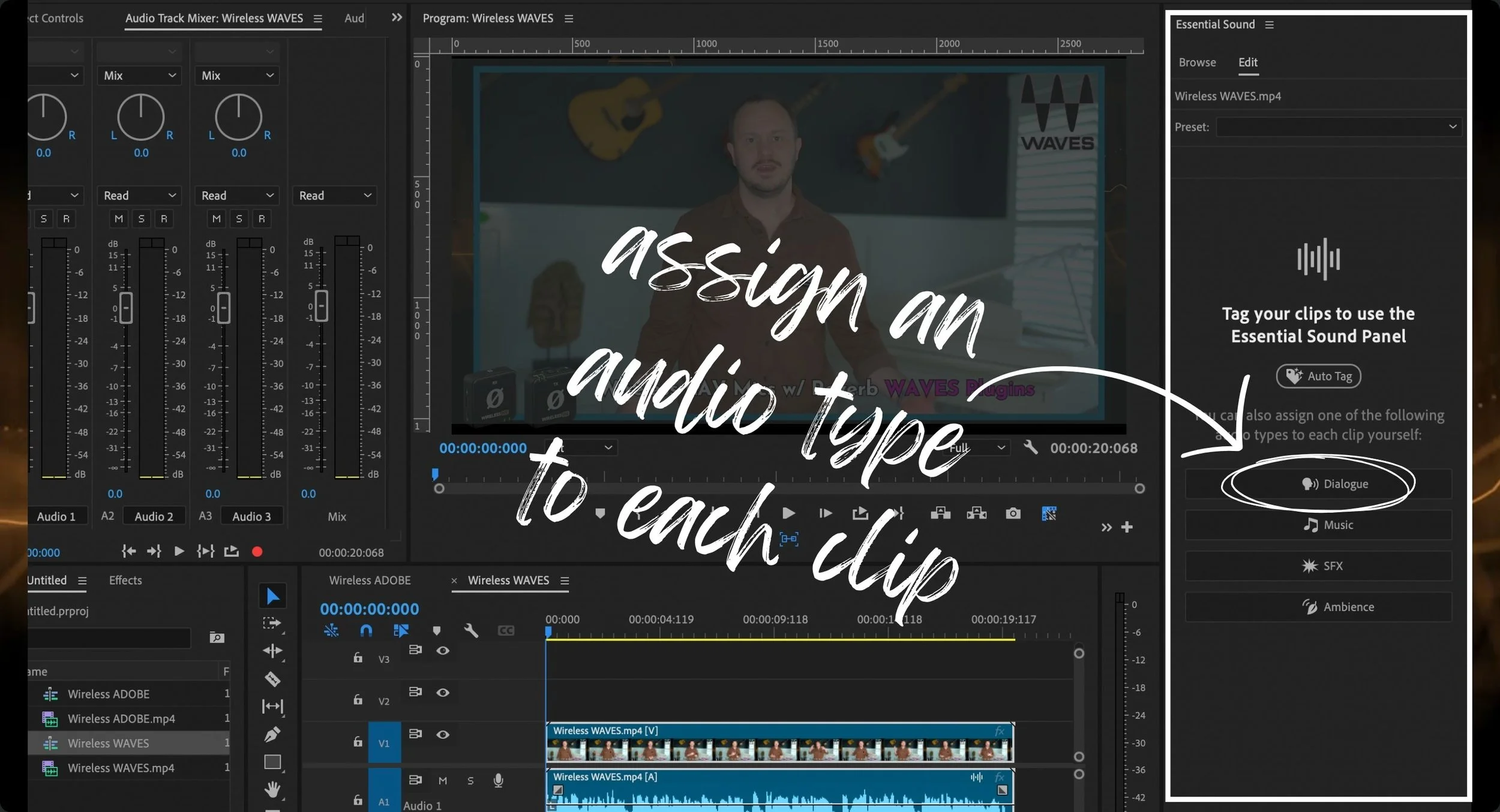
Task: Open the Essential Sound Preset dropdown
Action: tap(1339, 127)
